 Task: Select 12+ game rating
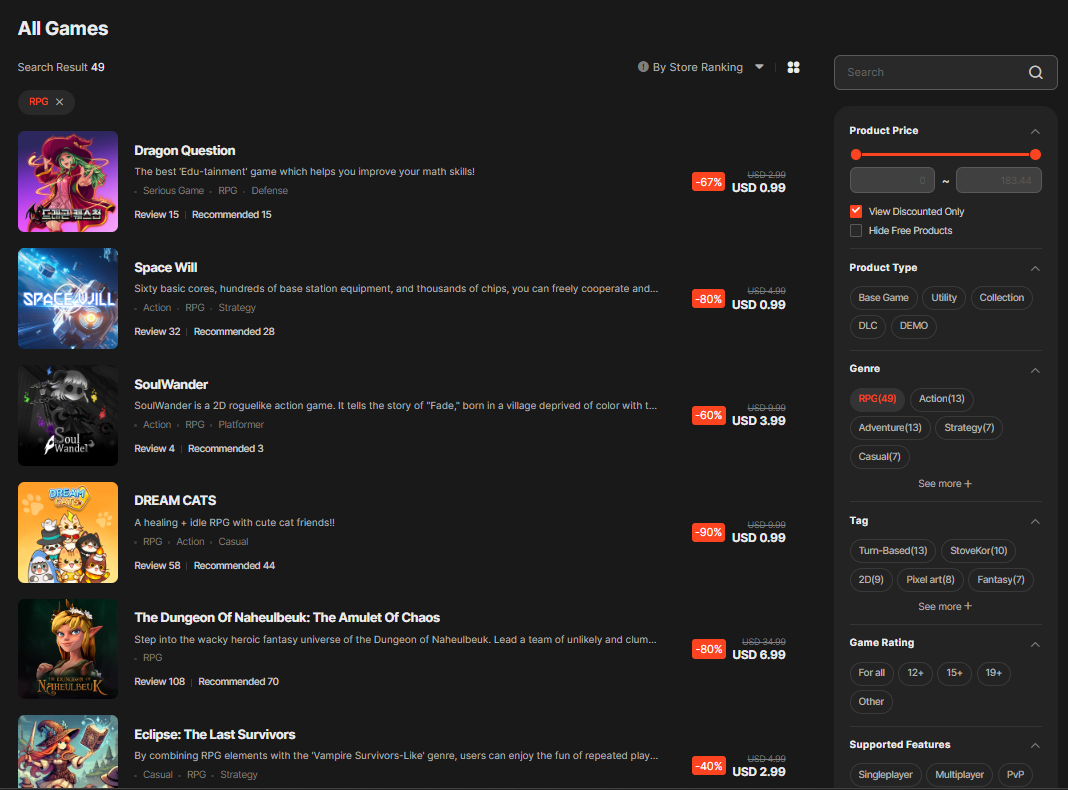point(915,673)
